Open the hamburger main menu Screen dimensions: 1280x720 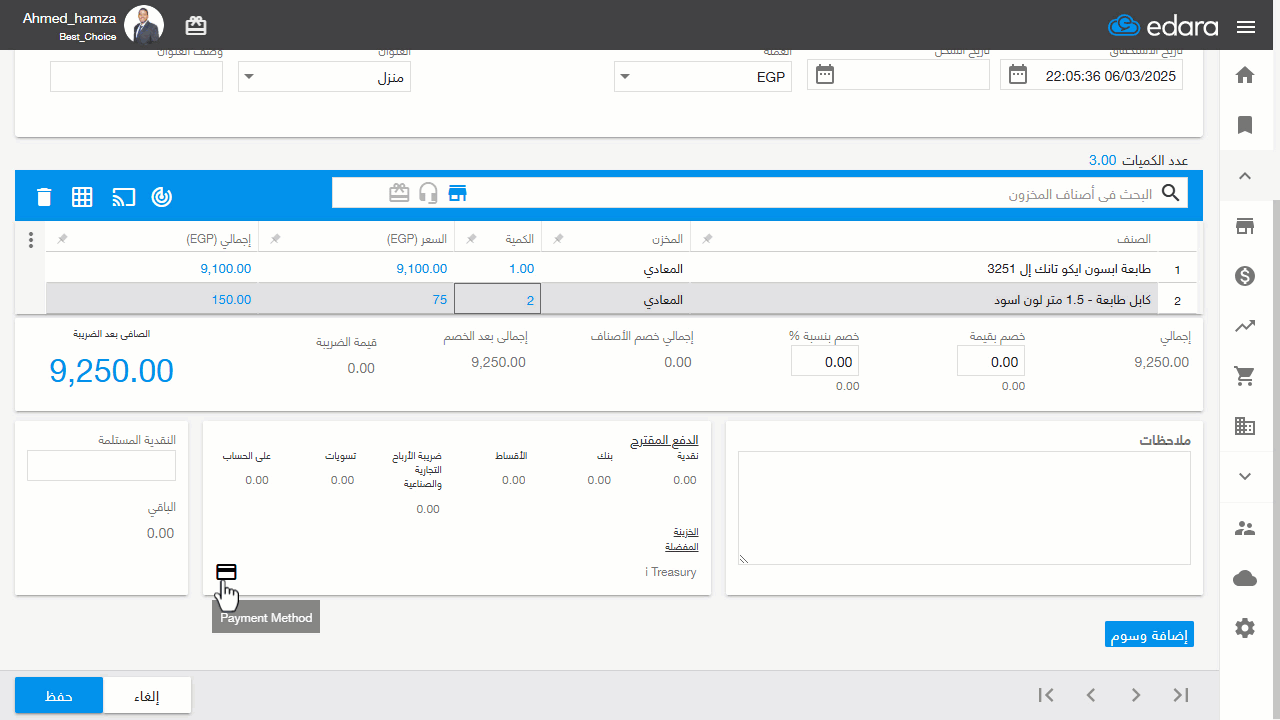(x=1246, y=27)
